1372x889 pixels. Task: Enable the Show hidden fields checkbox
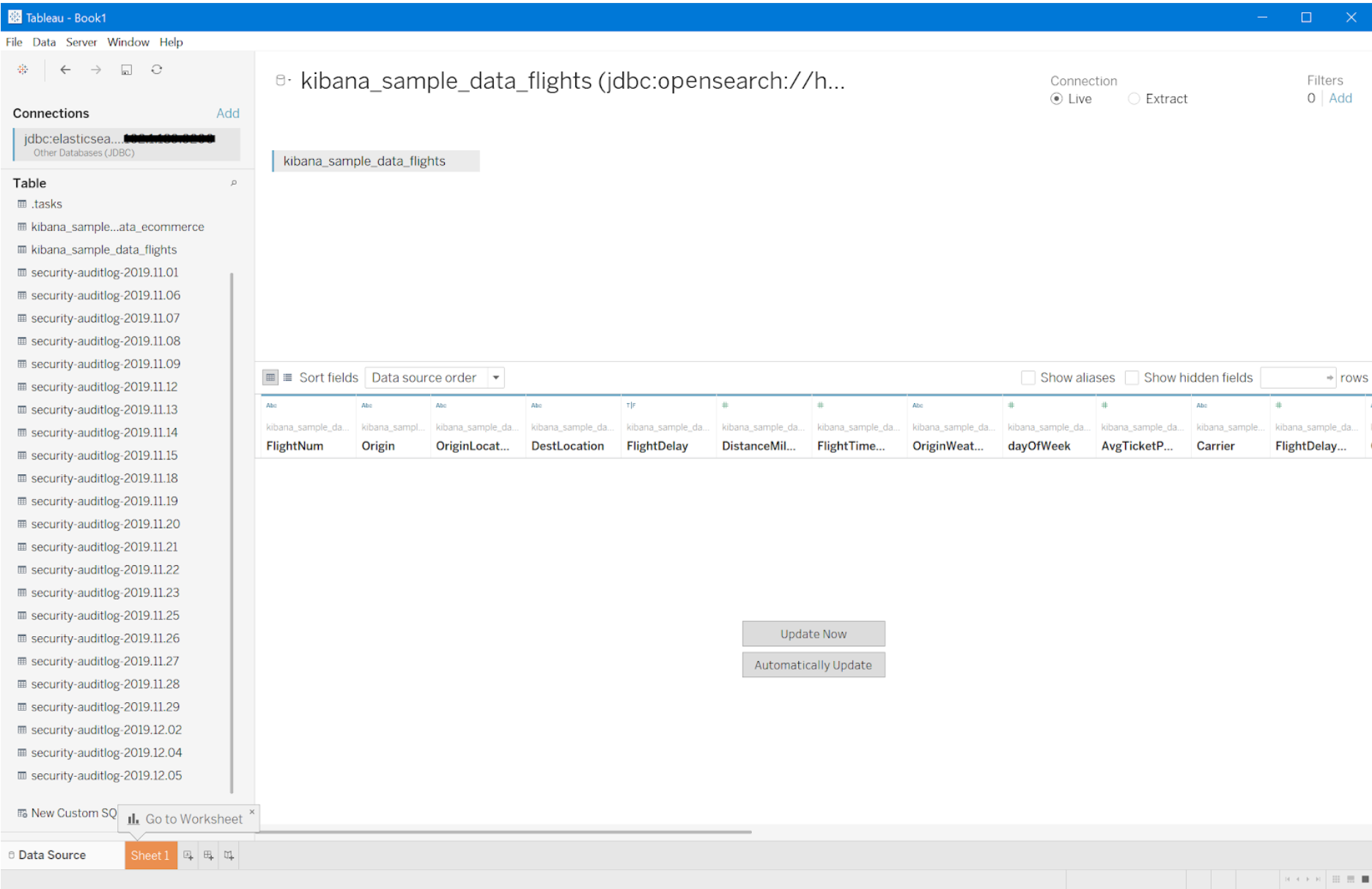(x=1132, y=377)
